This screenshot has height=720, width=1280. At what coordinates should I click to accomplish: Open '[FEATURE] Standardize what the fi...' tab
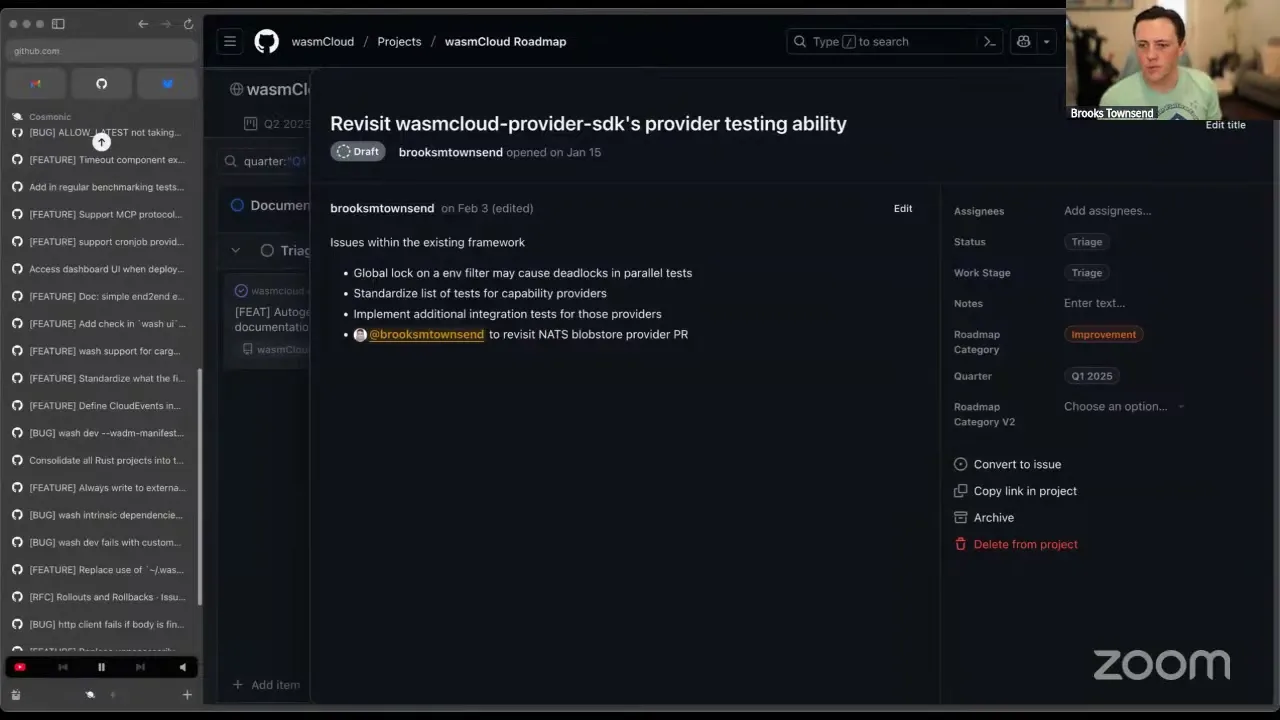pos(100,379)
